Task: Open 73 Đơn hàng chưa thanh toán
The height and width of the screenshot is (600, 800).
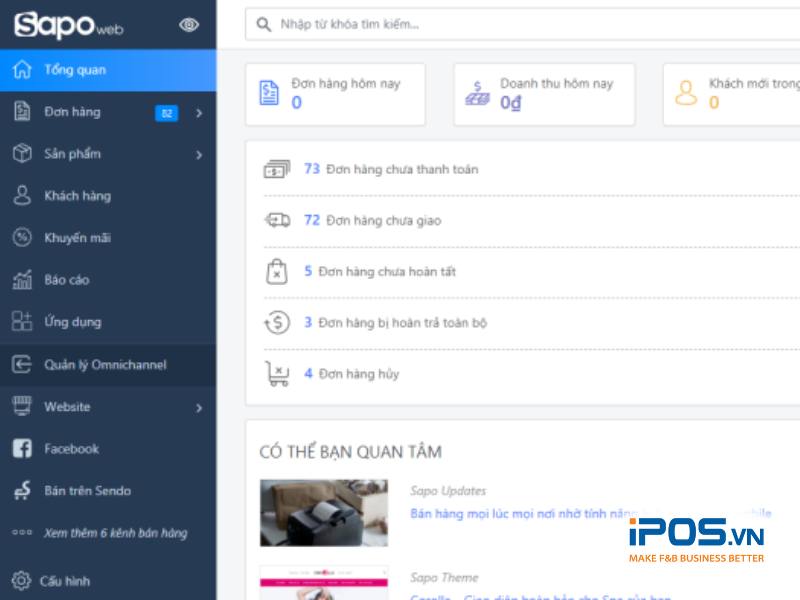Action: (x=391, y=170)
